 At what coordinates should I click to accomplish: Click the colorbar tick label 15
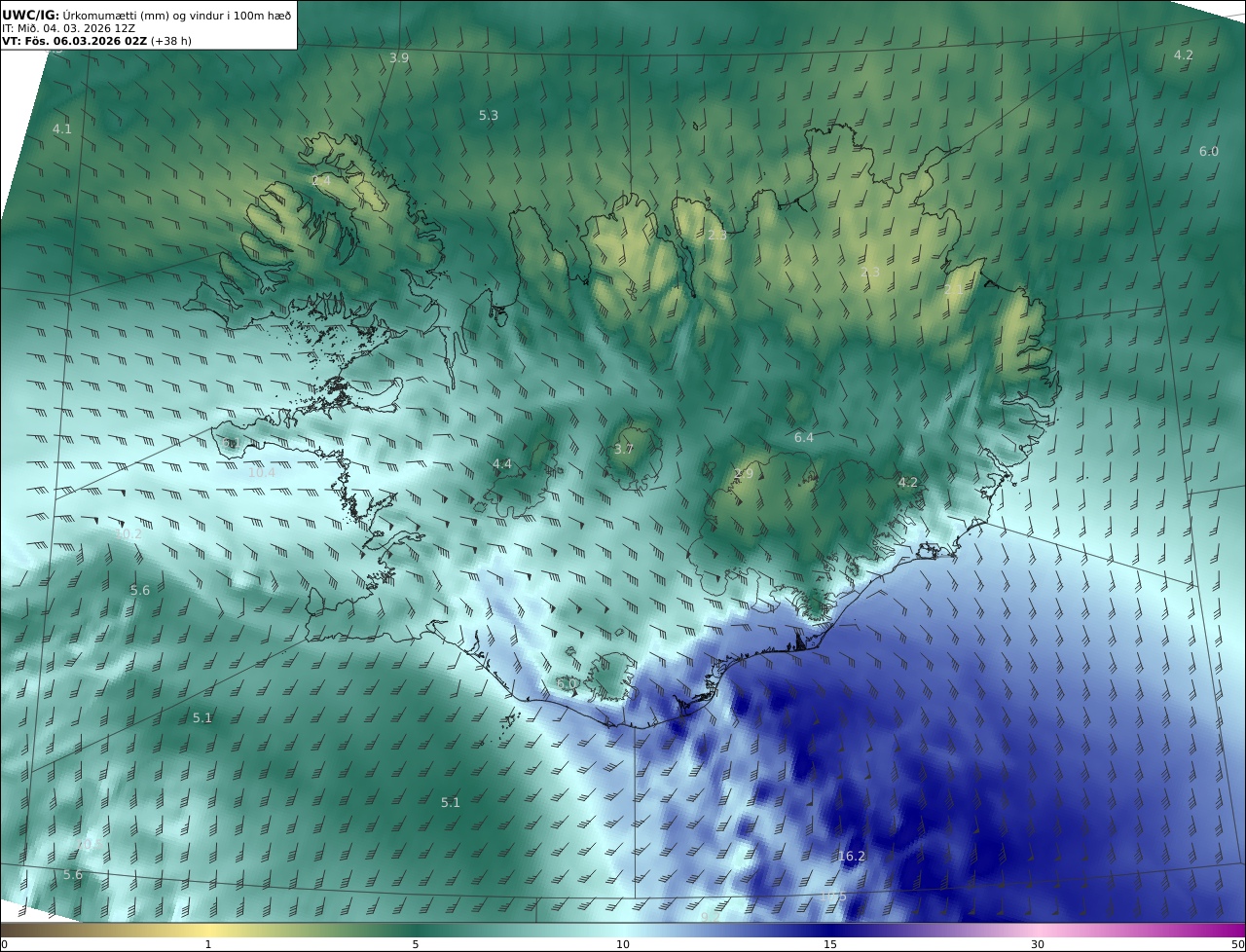[x=830, y=944]
